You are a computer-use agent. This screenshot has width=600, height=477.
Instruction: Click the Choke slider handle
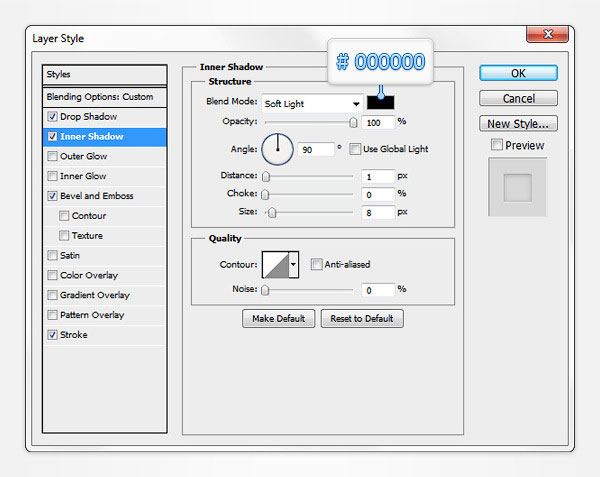click(x=265, y=195)
